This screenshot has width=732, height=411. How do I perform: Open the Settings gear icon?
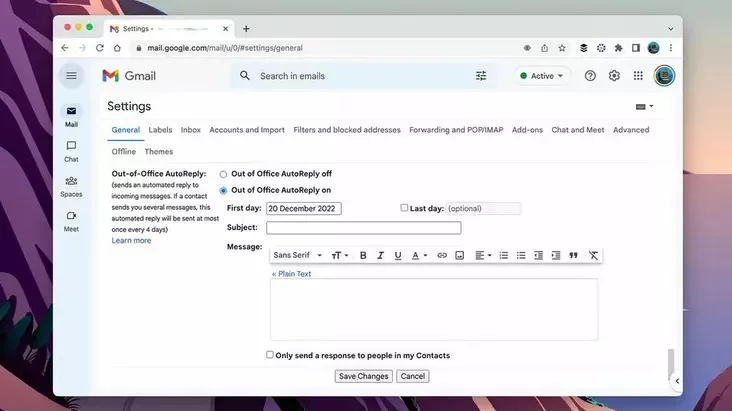click(614, 76)
